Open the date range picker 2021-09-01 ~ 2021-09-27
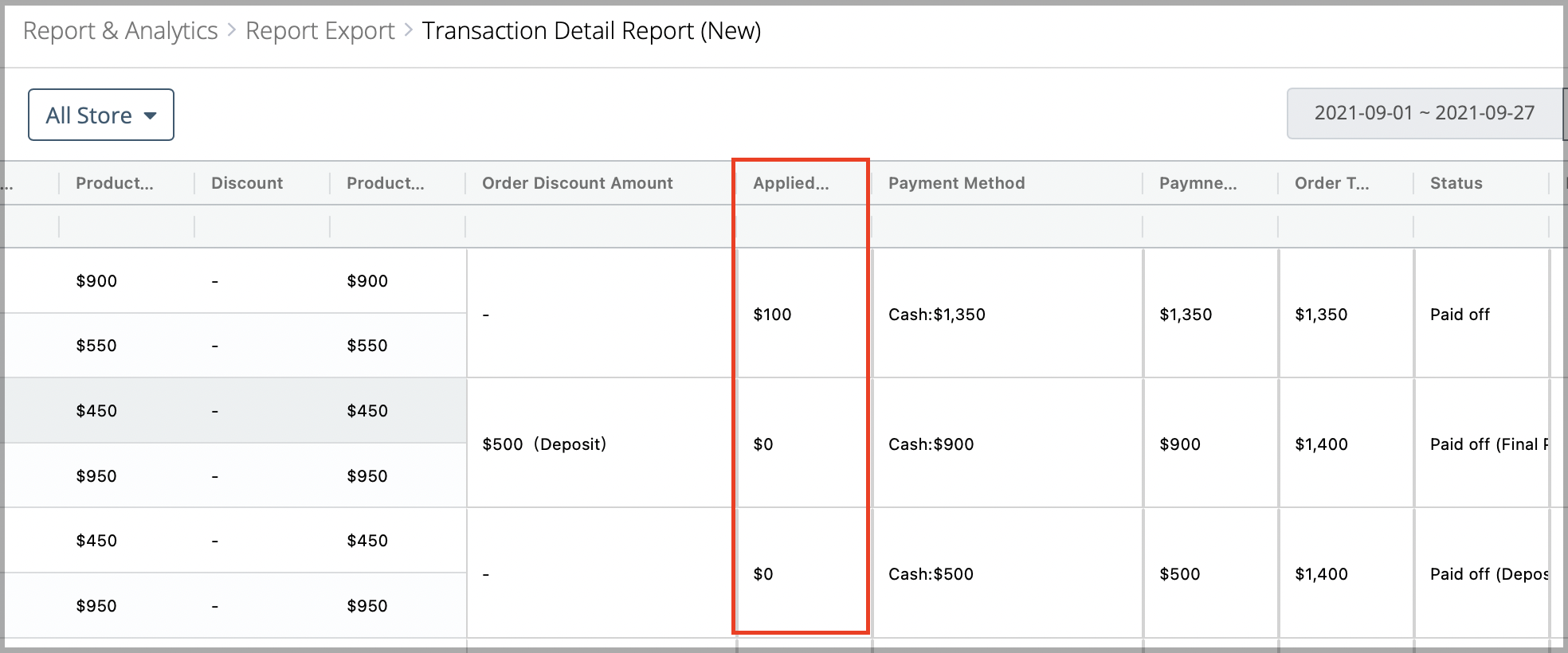The image size is (1568, 653). coord(1425,113)
